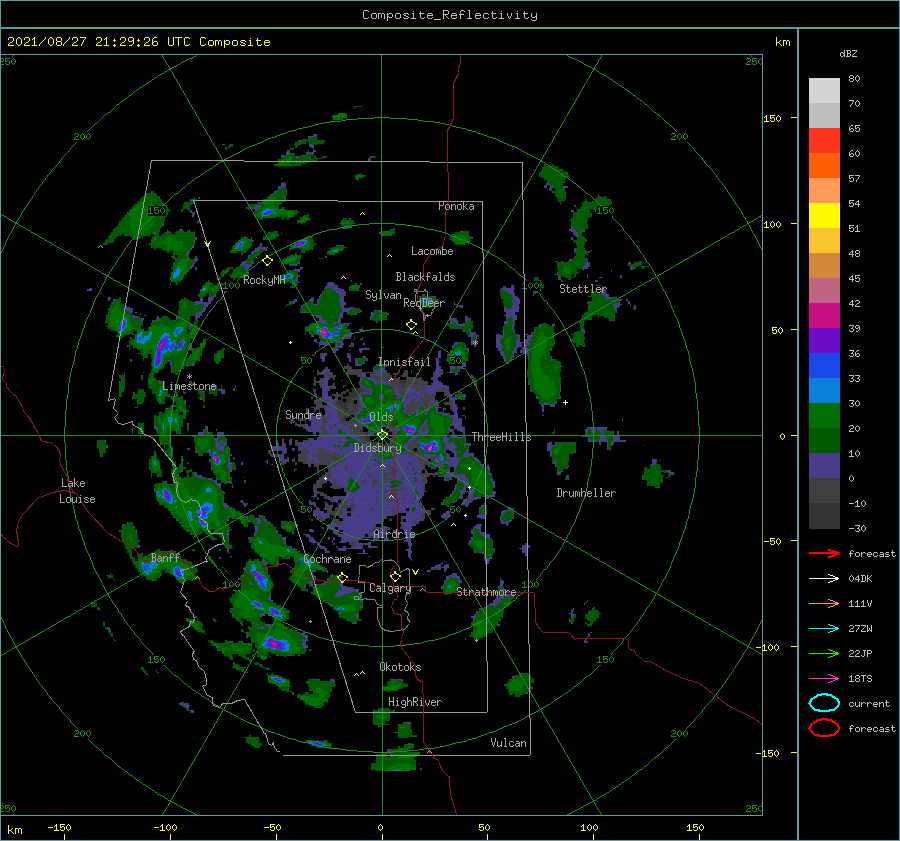Pick the magenta swatch above 39 dBZ
Screen dimensions: 900x841
824,316
